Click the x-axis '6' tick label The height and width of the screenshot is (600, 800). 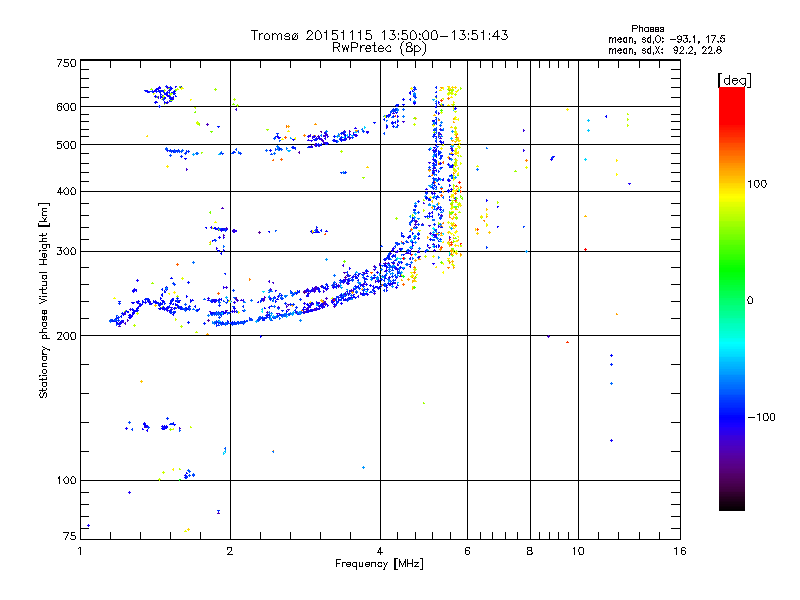click(467, 551)
